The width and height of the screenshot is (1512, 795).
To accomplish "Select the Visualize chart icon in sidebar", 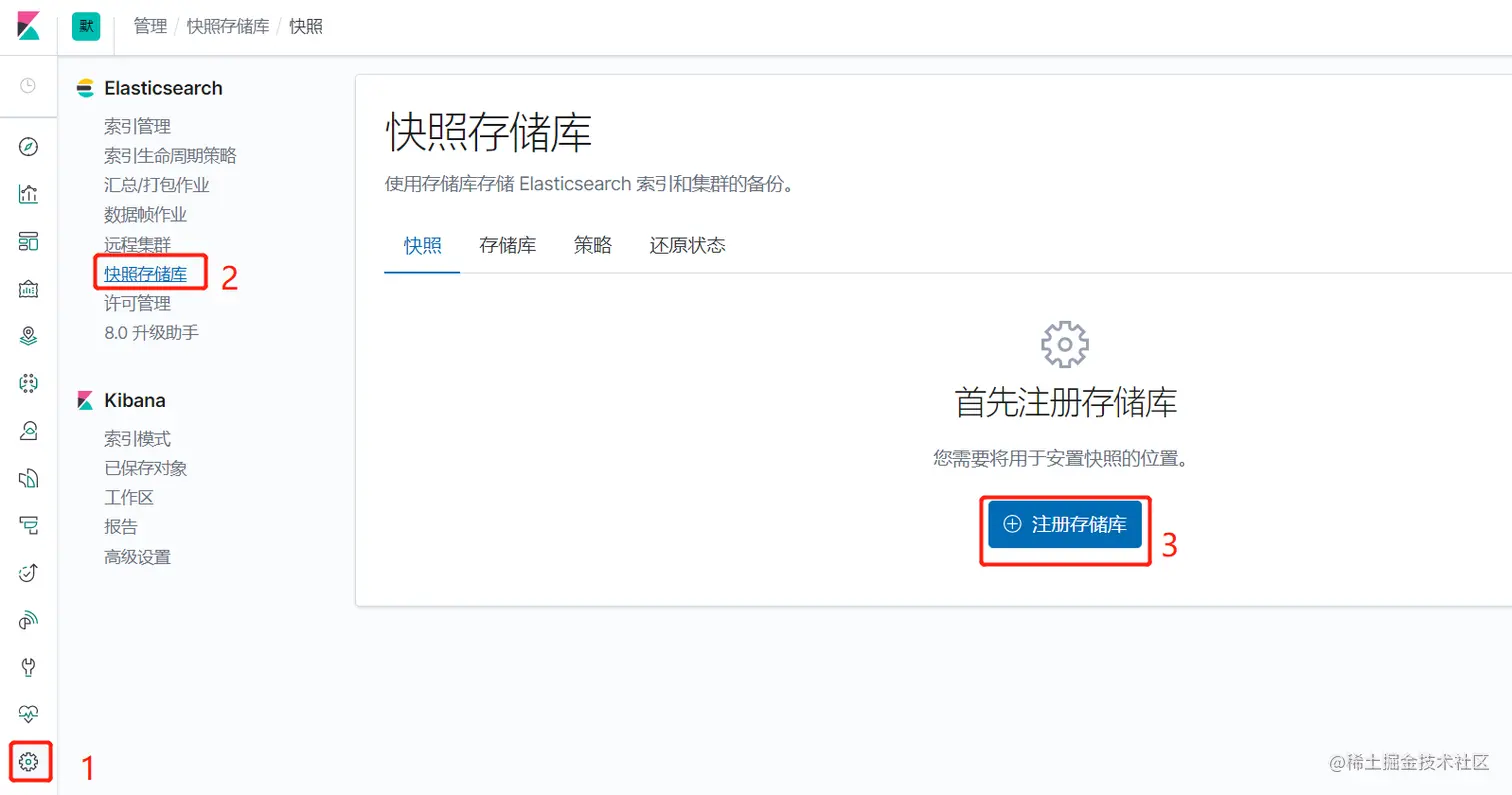I will pyautogui.click(x=29, y=194).
